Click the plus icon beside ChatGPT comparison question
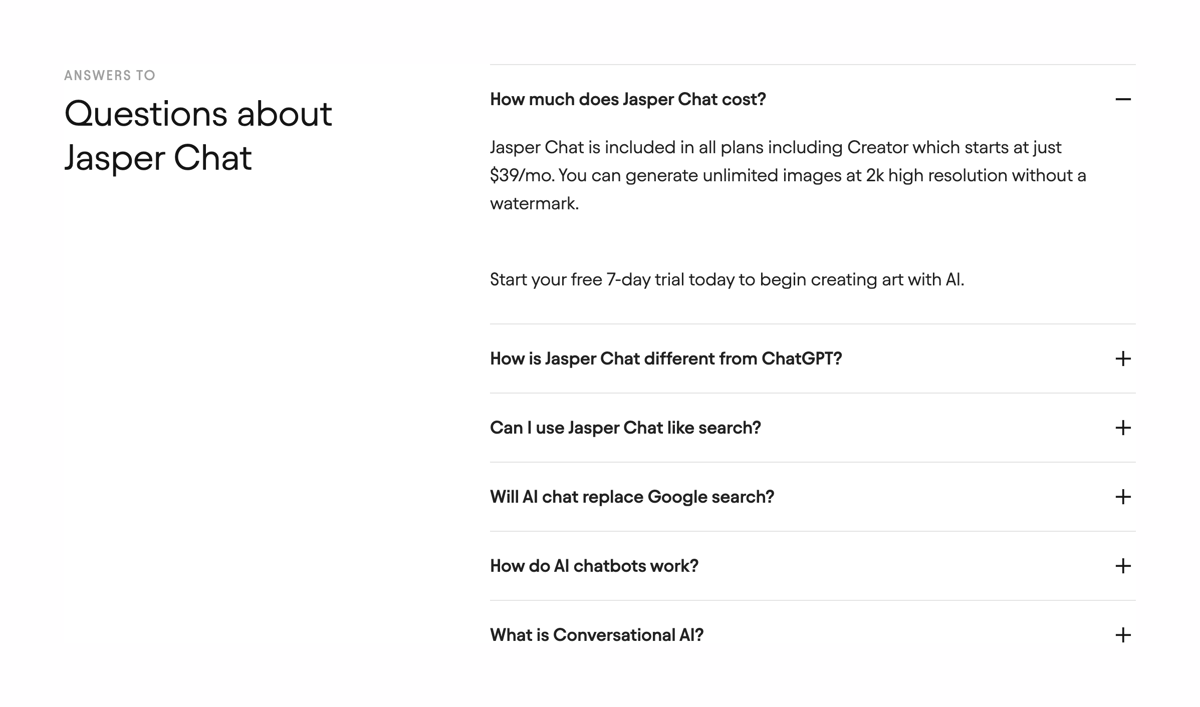This screenshot has height=707, width=1200. click(1122, 358)
